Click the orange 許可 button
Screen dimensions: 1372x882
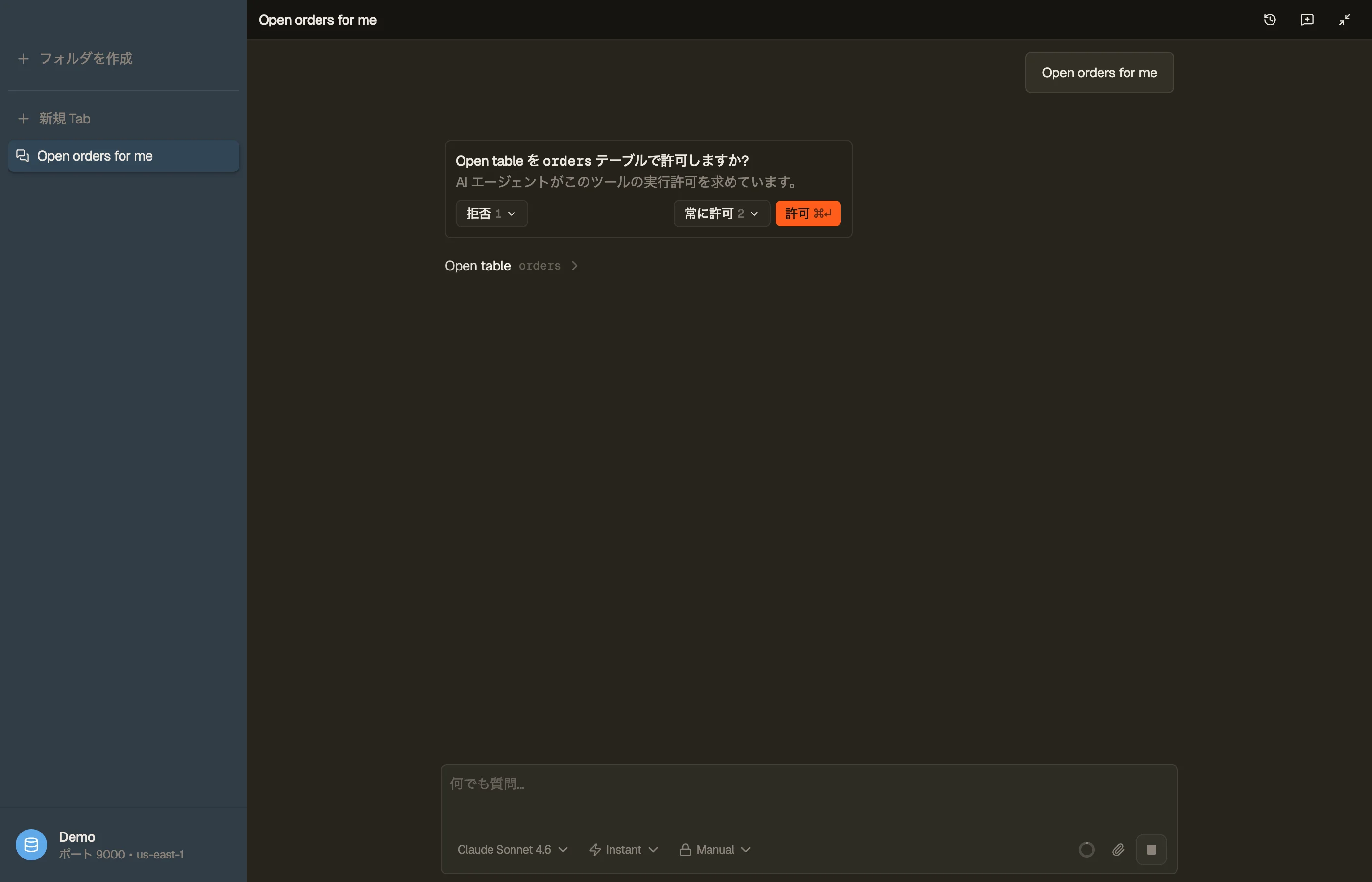[808, 214]
